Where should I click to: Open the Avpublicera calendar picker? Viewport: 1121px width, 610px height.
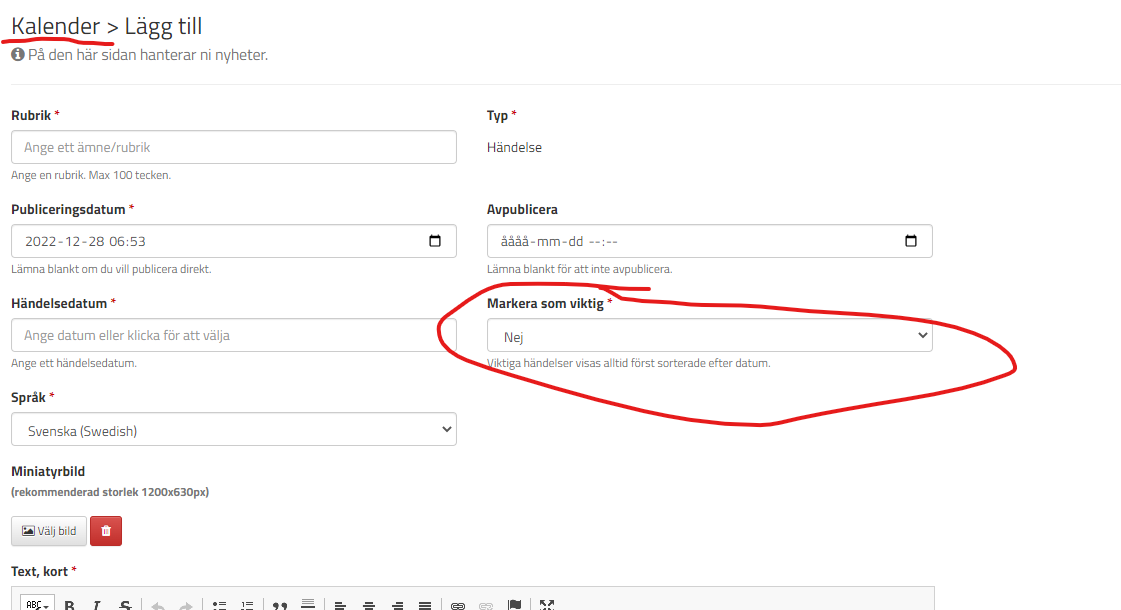[x=910, y=241]
